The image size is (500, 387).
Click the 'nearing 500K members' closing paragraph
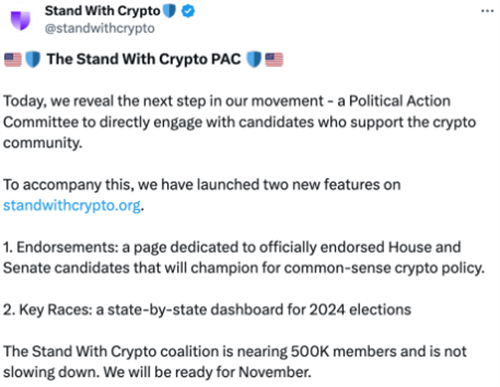point(235,362)
